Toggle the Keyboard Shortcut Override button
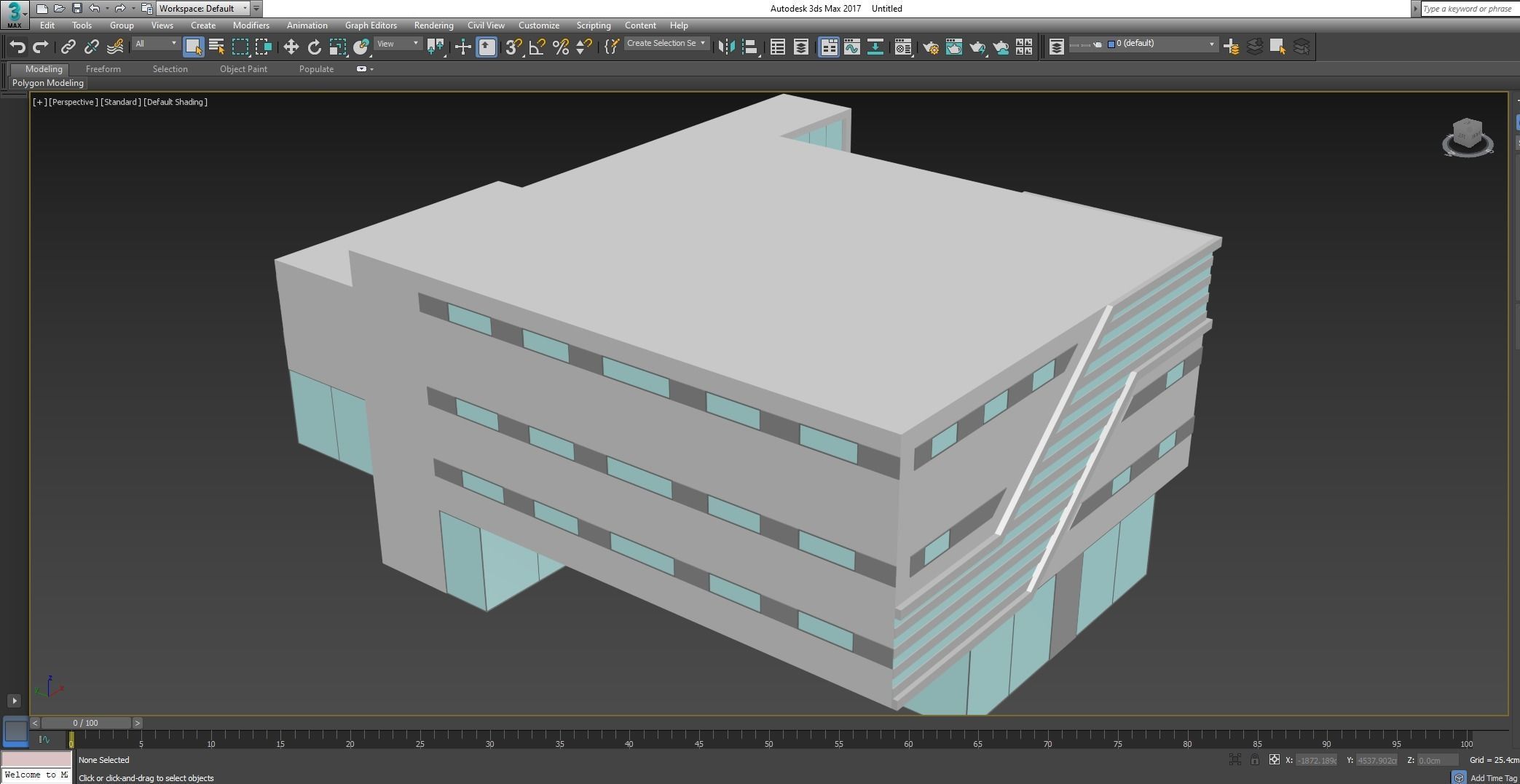Viewport: 1520px width, 784px height. [x=487, y=47]
